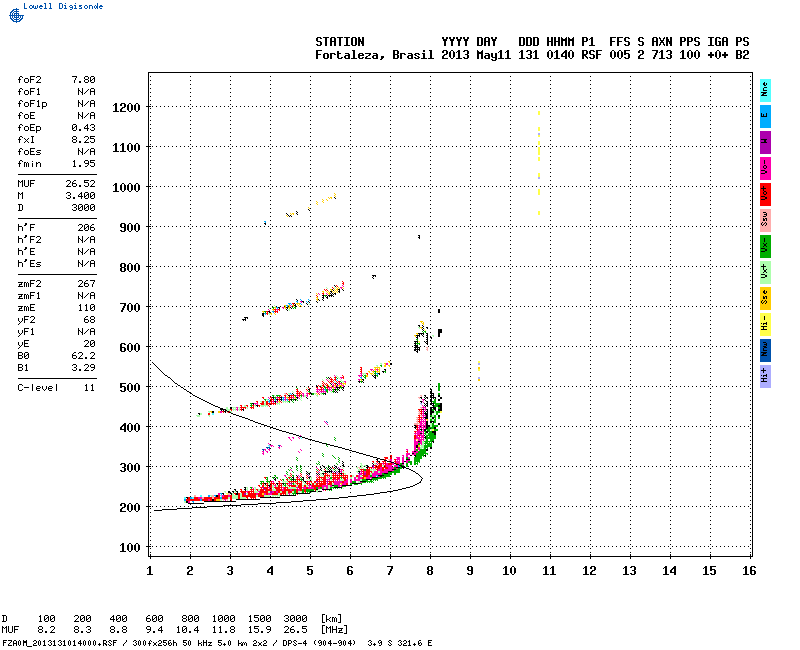
Task: Click the foF2 value 7.80
Action: 83,80
